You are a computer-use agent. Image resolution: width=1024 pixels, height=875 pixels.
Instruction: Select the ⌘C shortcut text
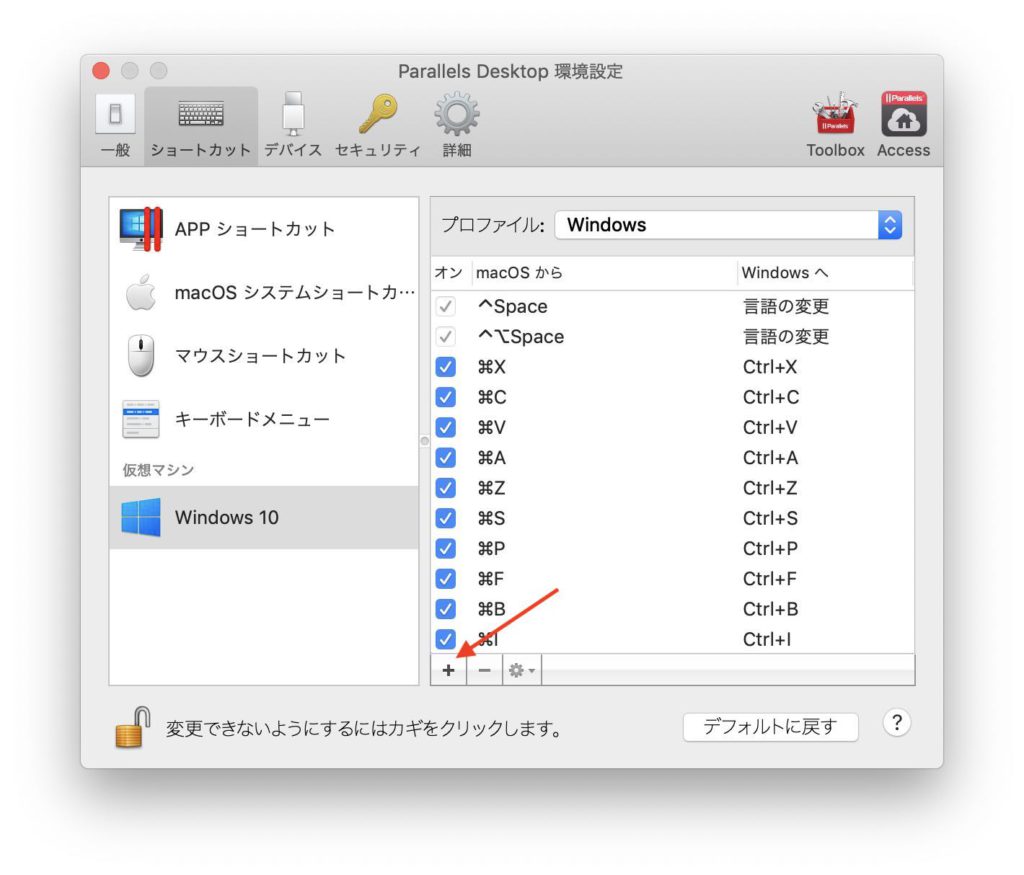coord(492,397)
